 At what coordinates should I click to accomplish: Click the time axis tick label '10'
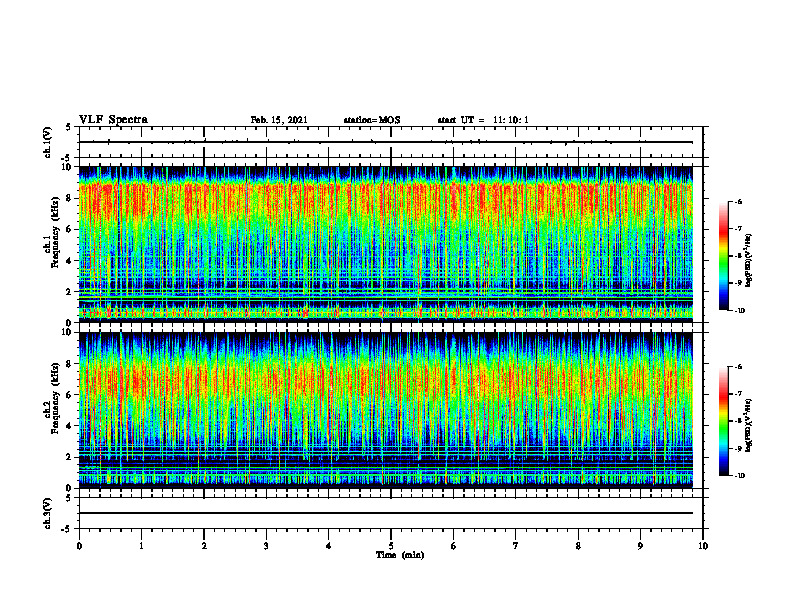click(703, 546)
